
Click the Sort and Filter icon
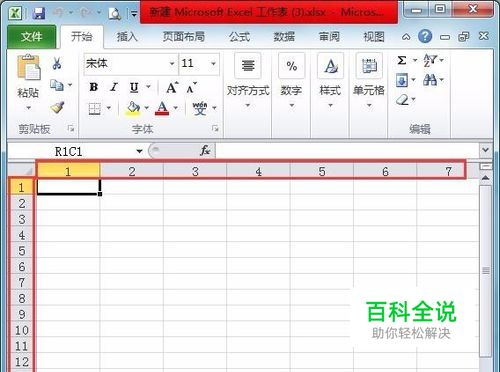click(x=430, y=61)
